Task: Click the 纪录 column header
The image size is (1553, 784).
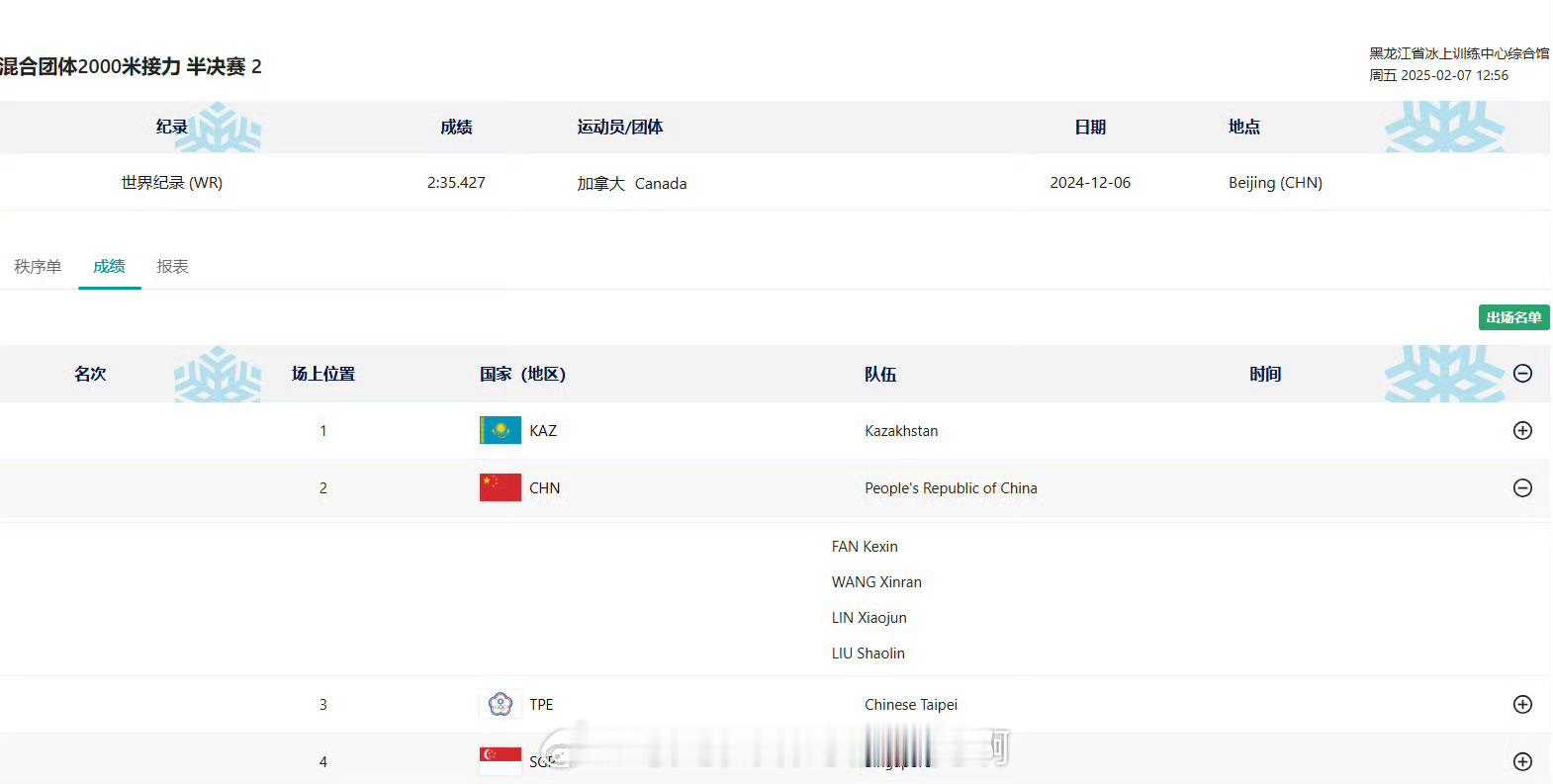Action: pos(172,127)
